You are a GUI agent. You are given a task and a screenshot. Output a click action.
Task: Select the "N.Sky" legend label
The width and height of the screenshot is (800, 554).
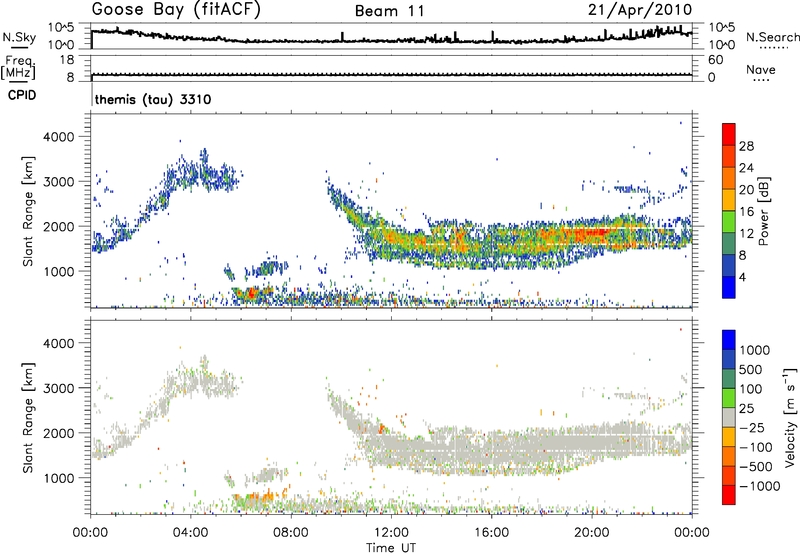tap(19, 37)
